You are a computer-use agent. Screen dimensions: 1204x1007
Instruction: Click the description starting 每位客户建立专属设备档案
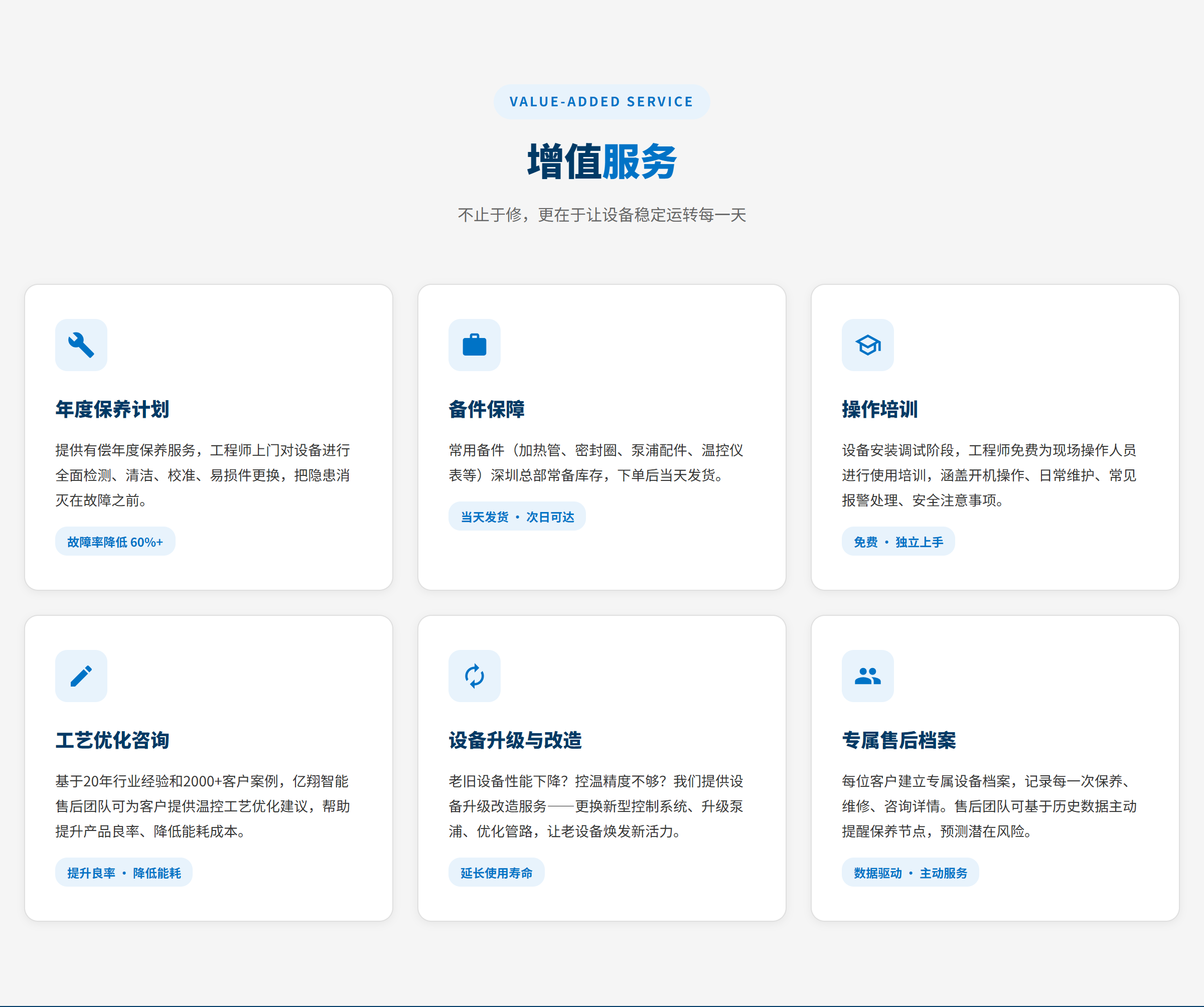coord(989,806)
